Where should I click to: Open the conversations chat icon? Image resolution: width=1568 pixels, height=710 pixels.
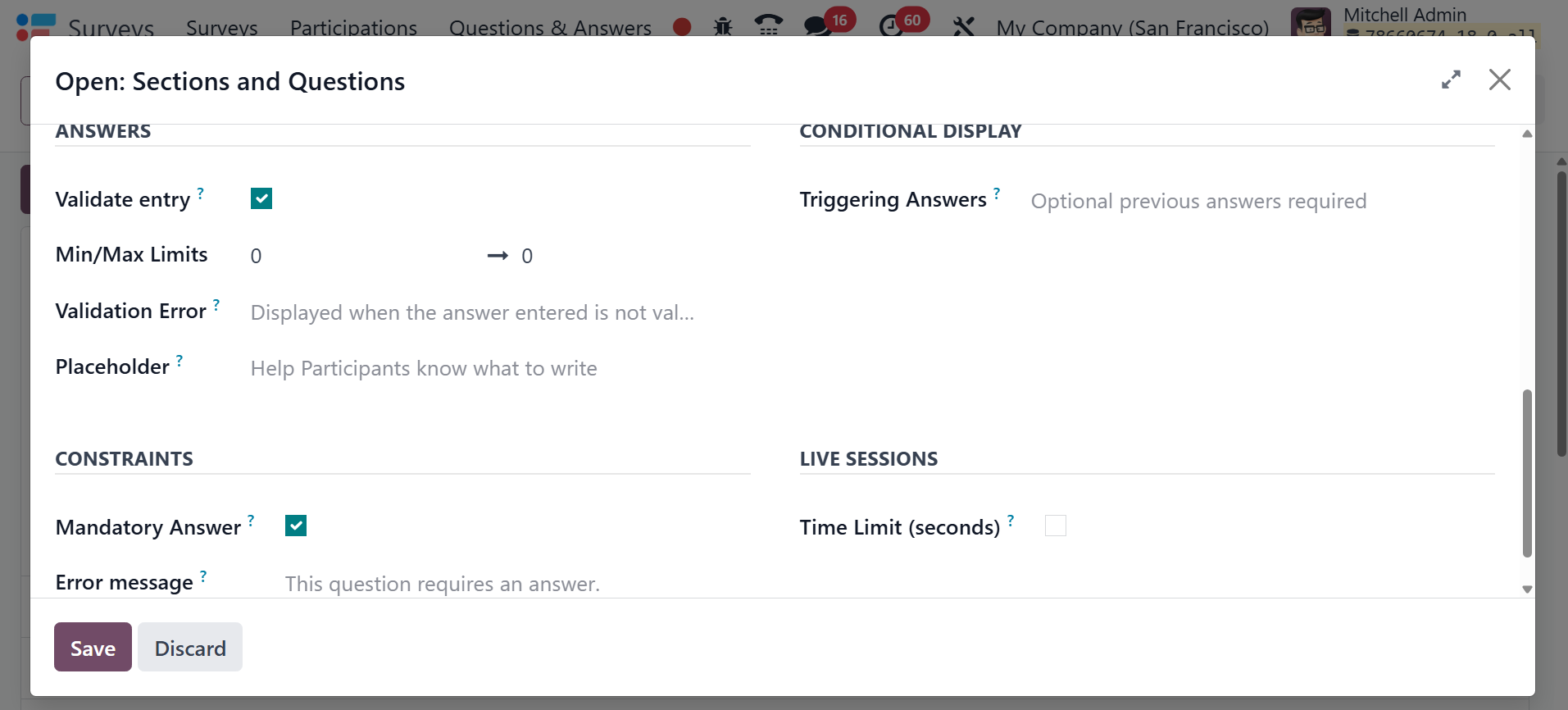(816, 26)
